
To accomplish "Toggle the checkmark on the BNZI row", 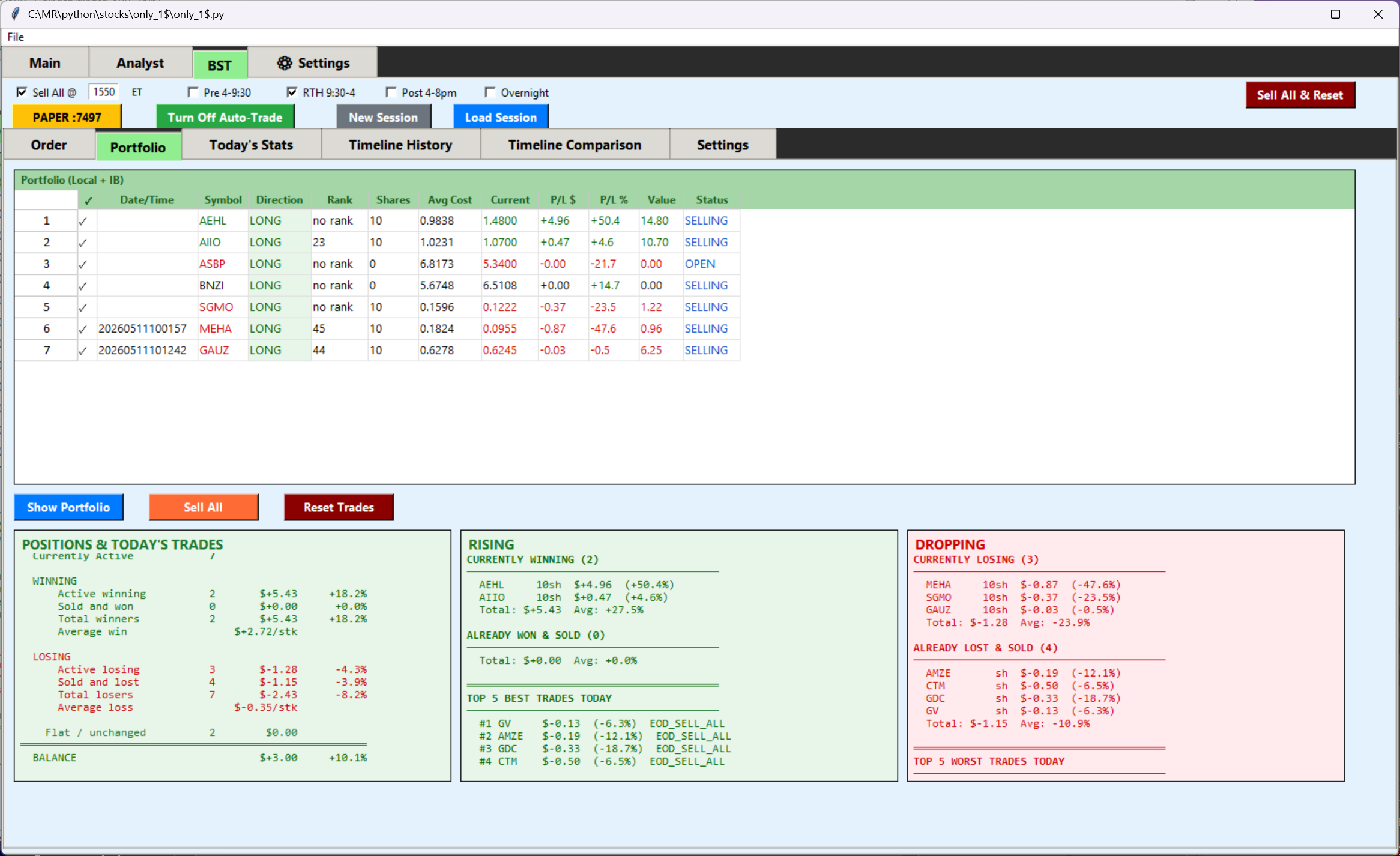I will click(83, 286).
